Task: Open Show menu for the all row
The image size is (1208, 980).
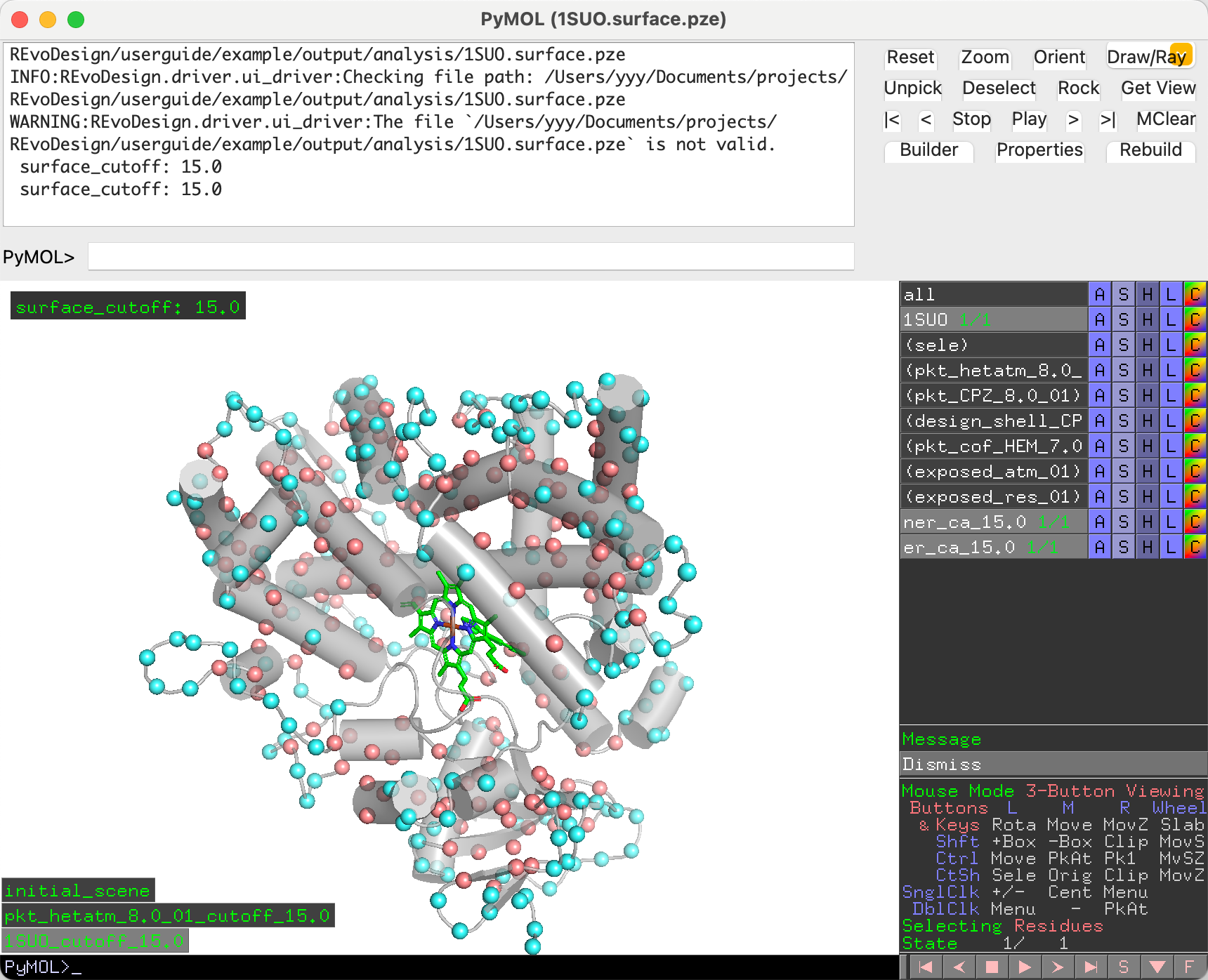Action: (1124, 294)
